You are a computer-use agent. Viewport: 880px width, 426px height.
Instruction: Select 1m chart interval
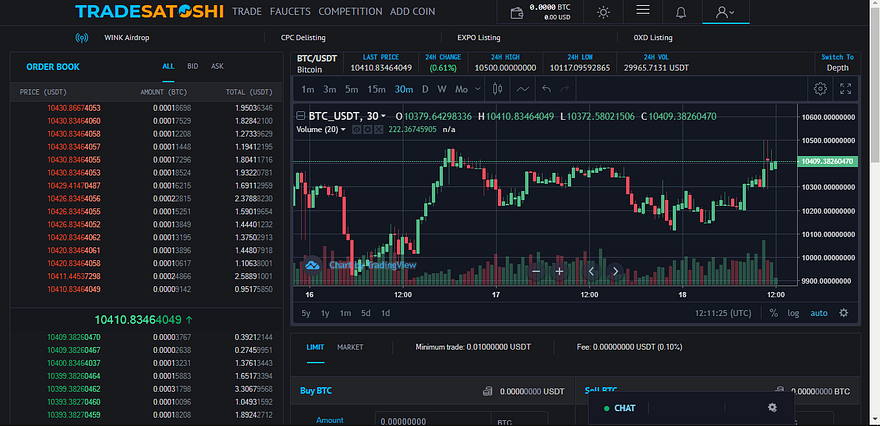pos(308,89)
